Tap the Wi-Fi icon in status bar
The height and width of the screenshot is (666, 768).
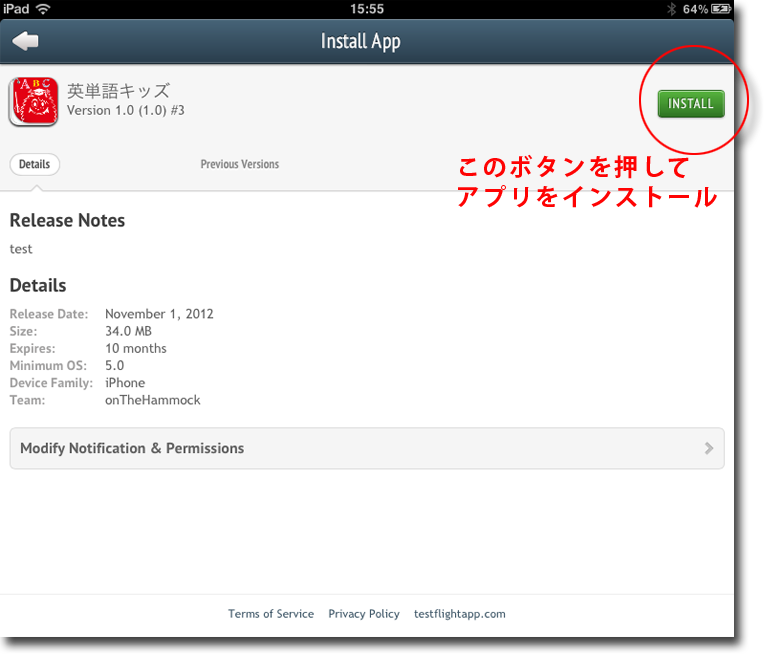coord(42,9)
